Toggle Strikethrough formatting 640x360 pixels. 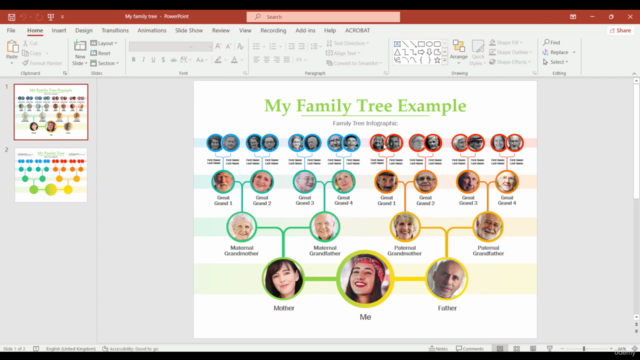(x=173, y=60)
